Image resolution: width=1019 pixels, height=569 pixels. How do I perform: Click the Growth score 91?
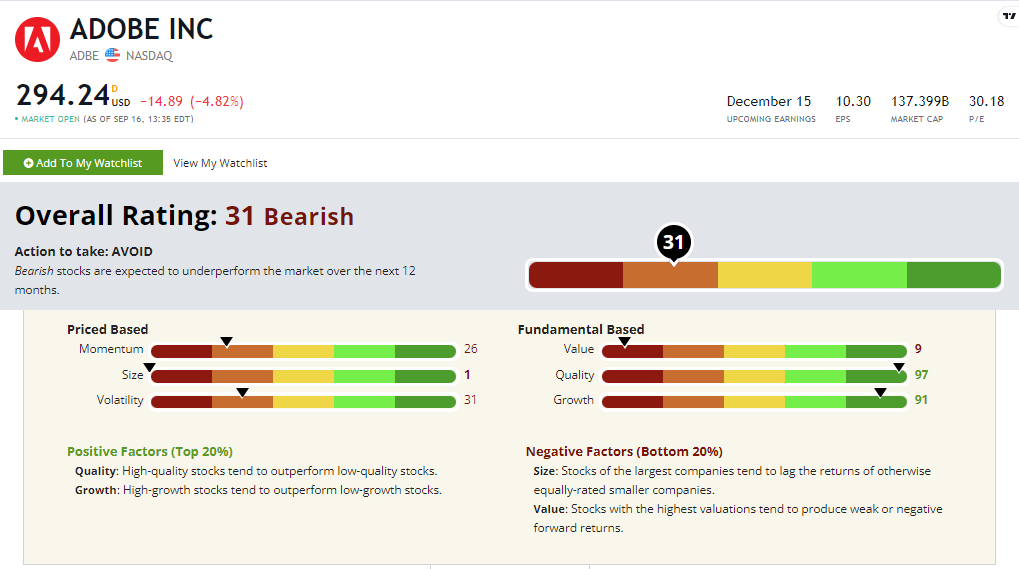pyautogui.click(x=922, y=400)
